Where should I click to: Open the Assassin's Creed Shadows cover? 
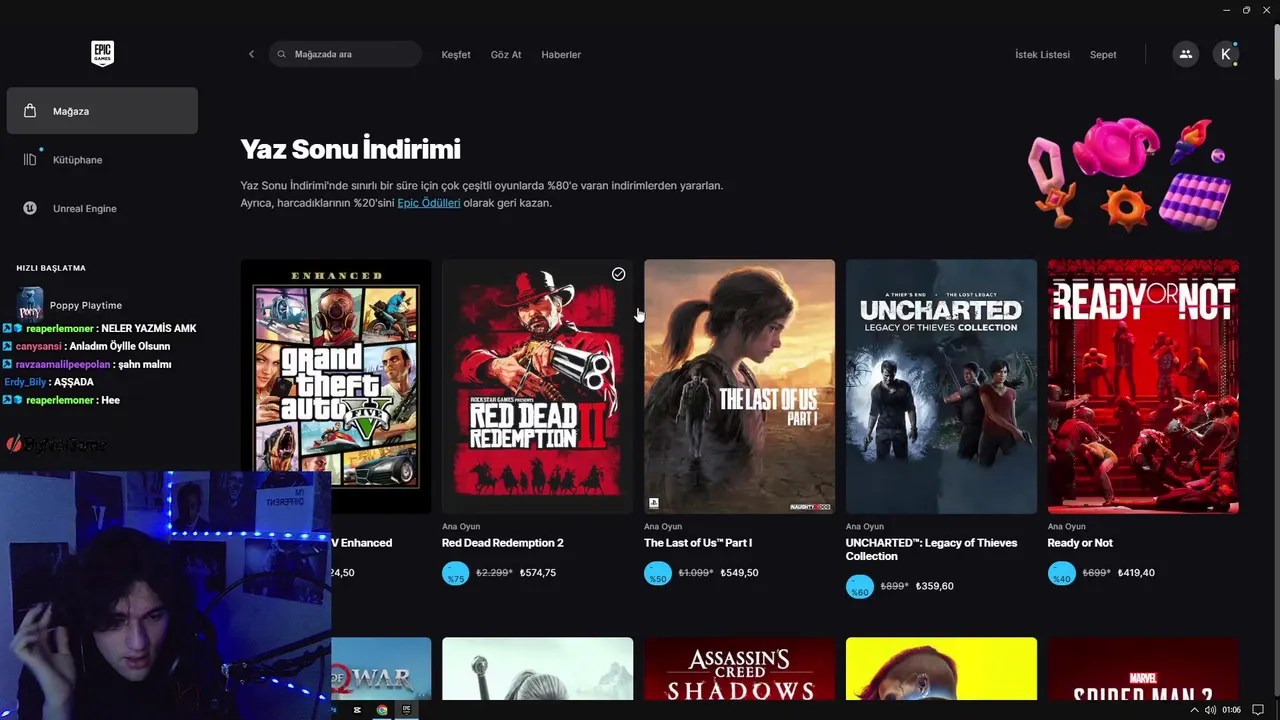point(739,669)
